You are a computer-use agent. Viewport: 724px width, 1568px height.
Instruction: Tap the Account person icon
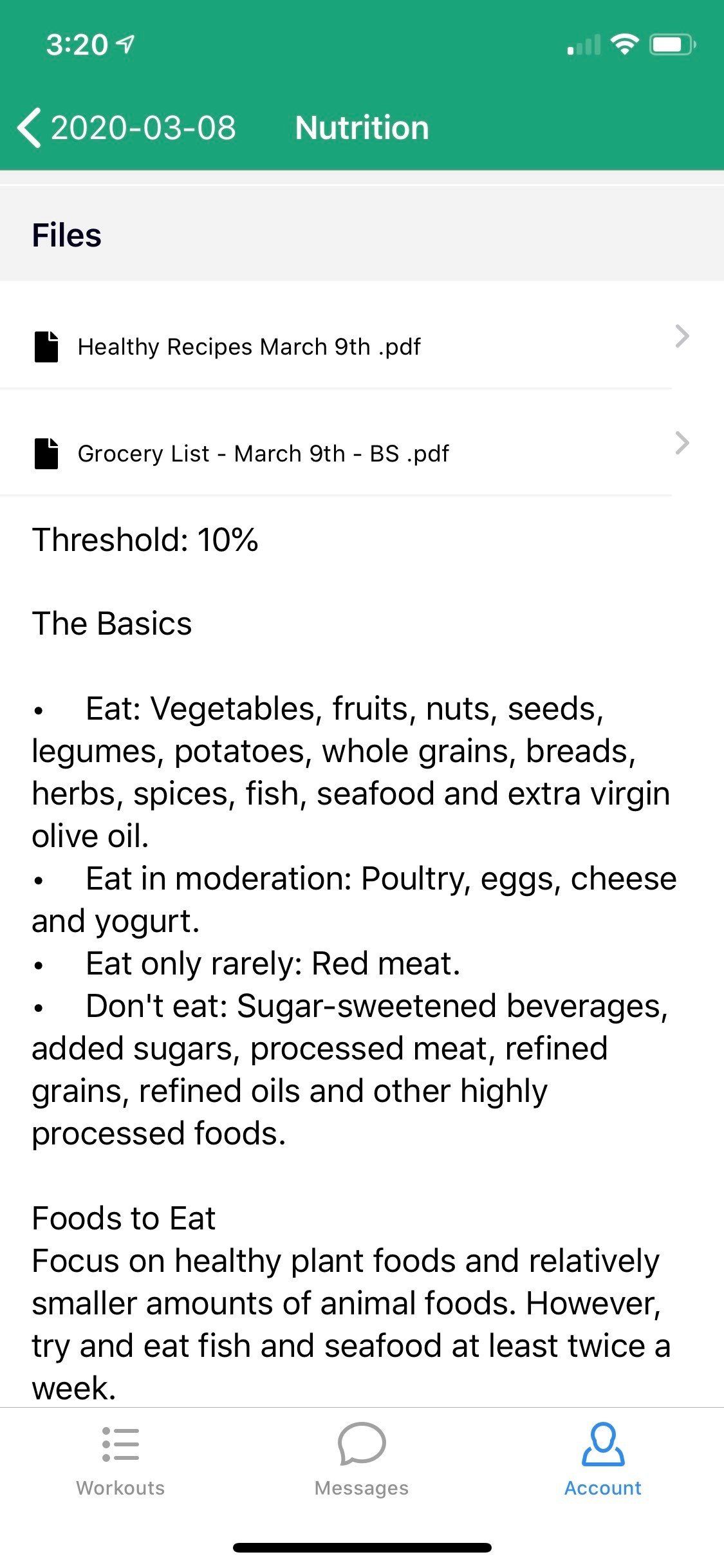(x=603, y=1444)
